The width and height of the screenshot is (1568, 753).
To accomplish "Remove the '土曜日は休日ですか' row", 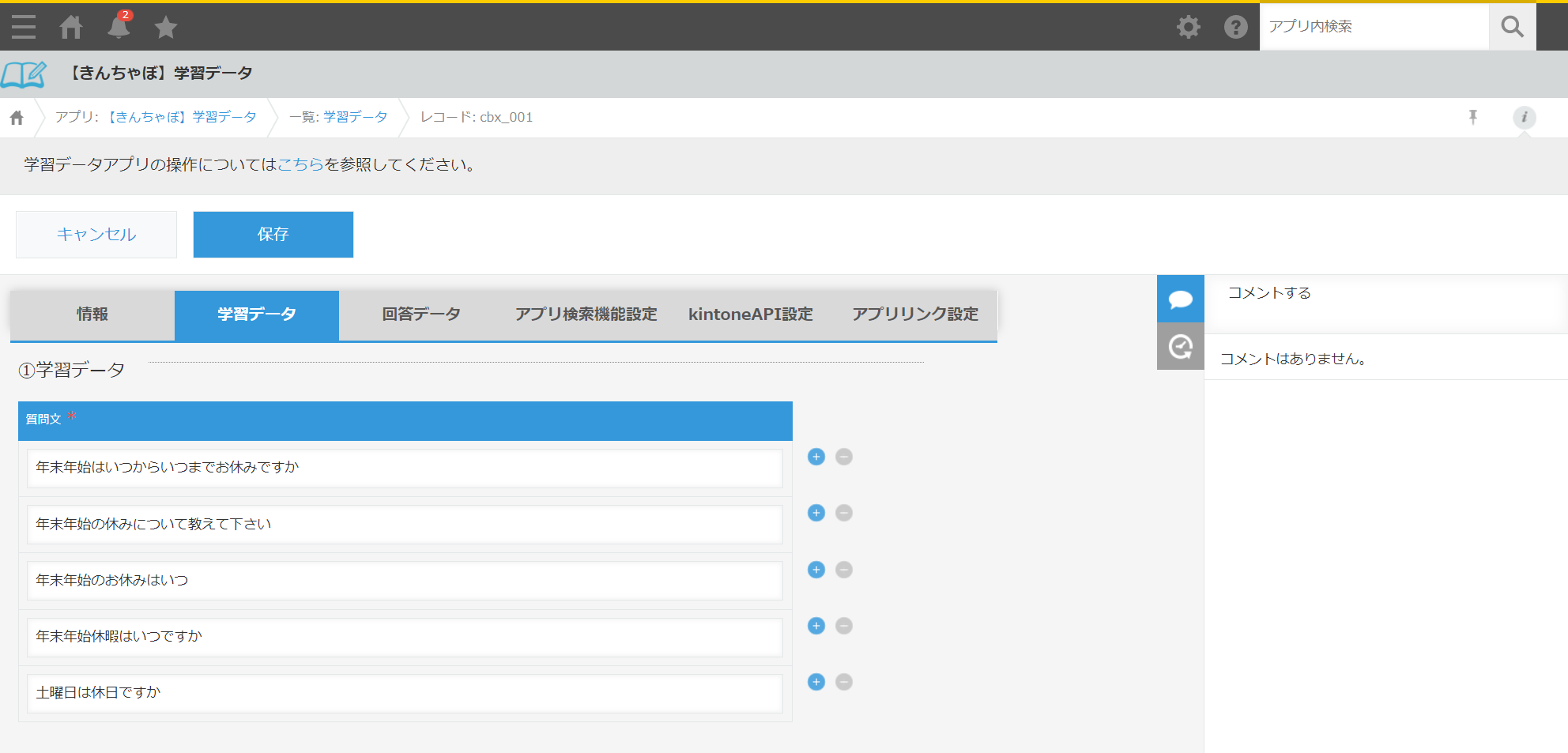I will [844, 682].
